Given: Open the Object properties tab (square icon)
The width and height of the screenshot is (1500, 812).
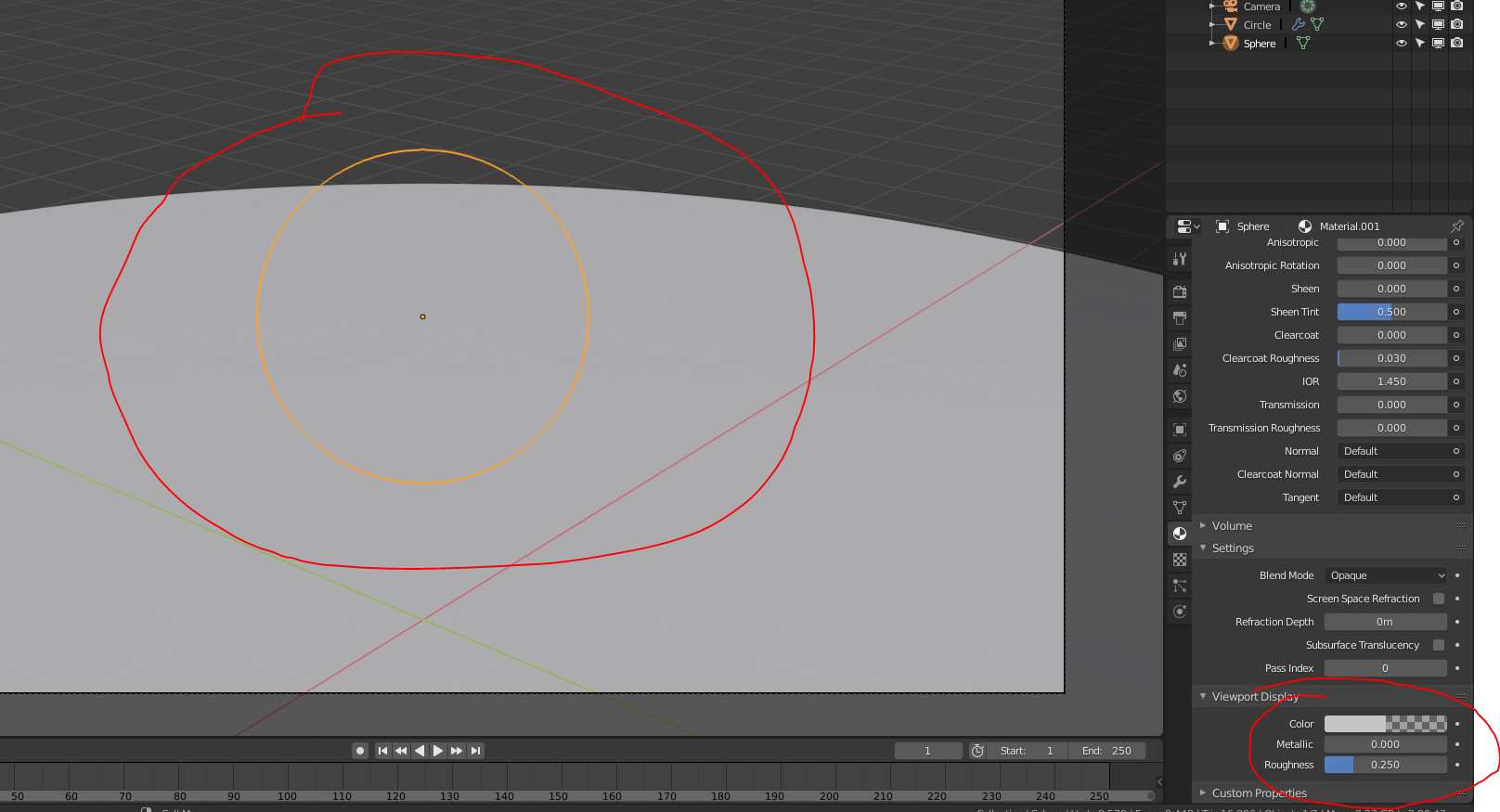Looking at the screenshot, I should [1180, 430].
